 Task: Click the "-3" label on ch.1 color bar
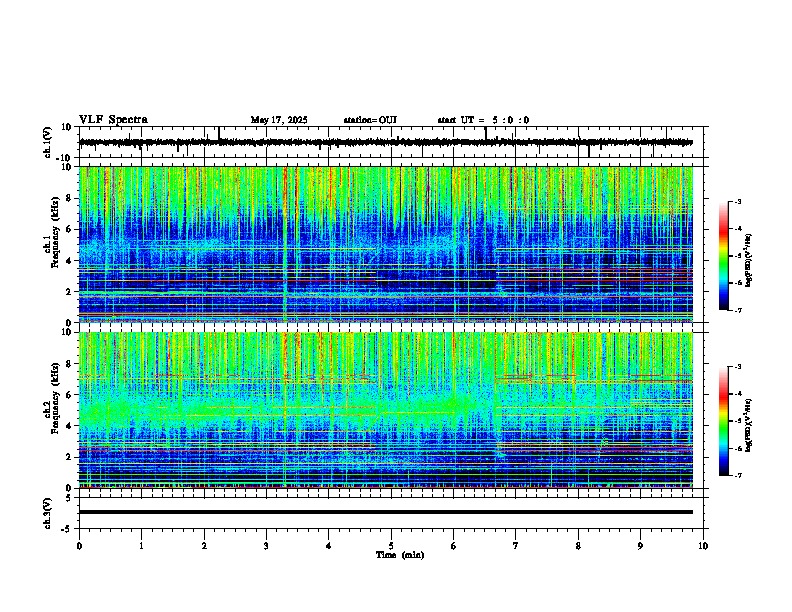tap(737, 201)
